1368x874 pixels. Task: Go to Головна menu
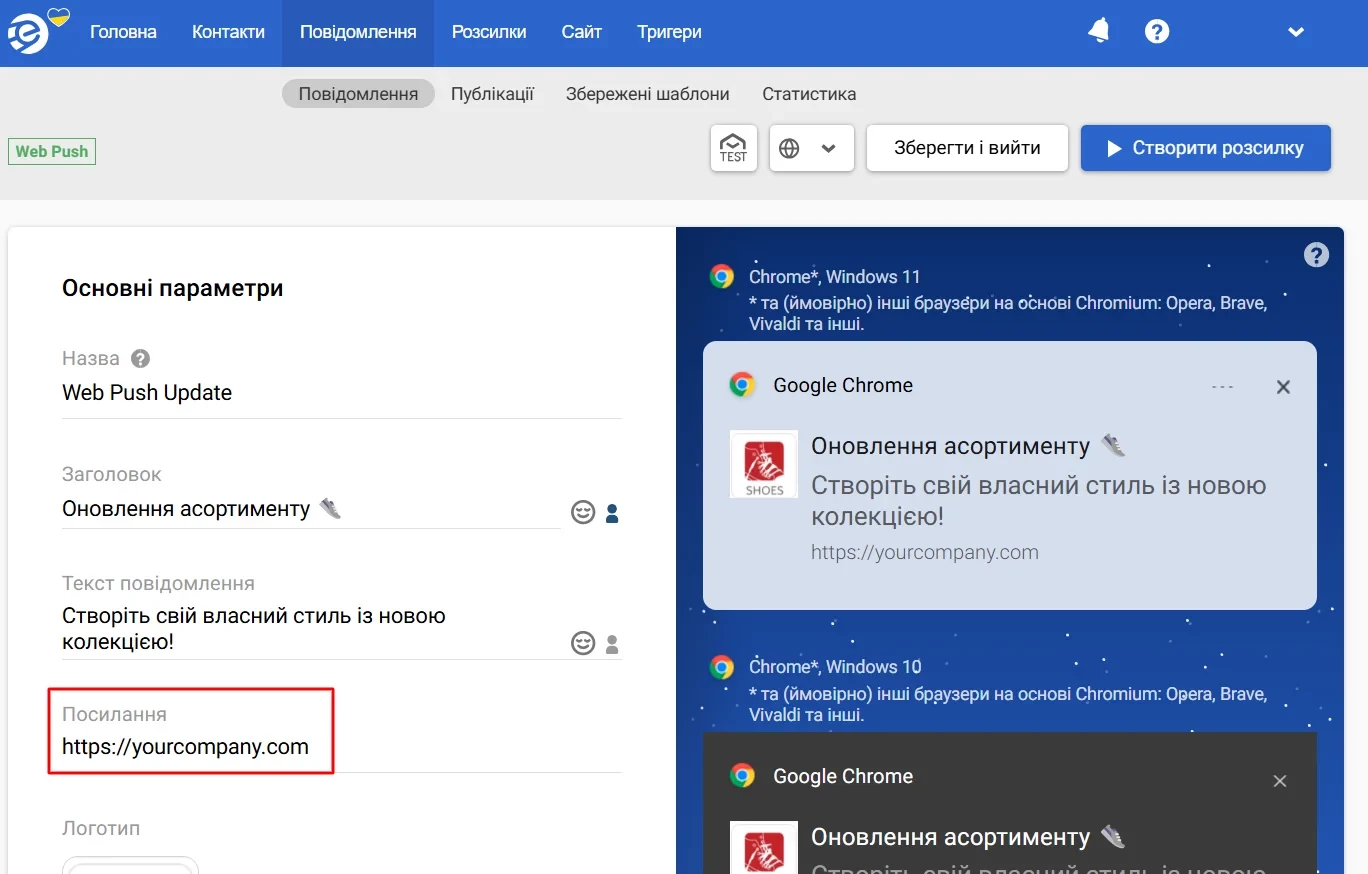(123, 32)
